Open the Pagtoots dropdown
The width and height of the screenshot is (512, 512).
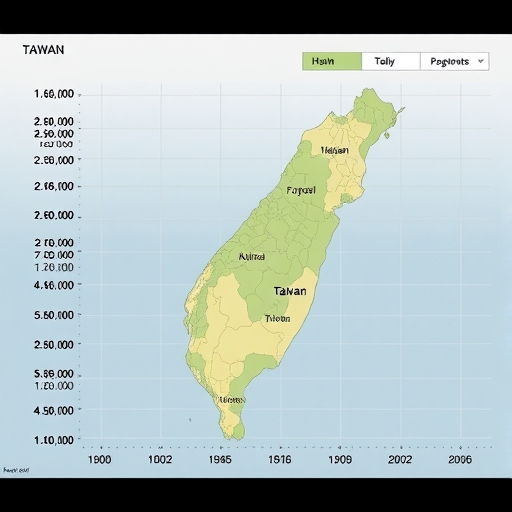[455, 61]
